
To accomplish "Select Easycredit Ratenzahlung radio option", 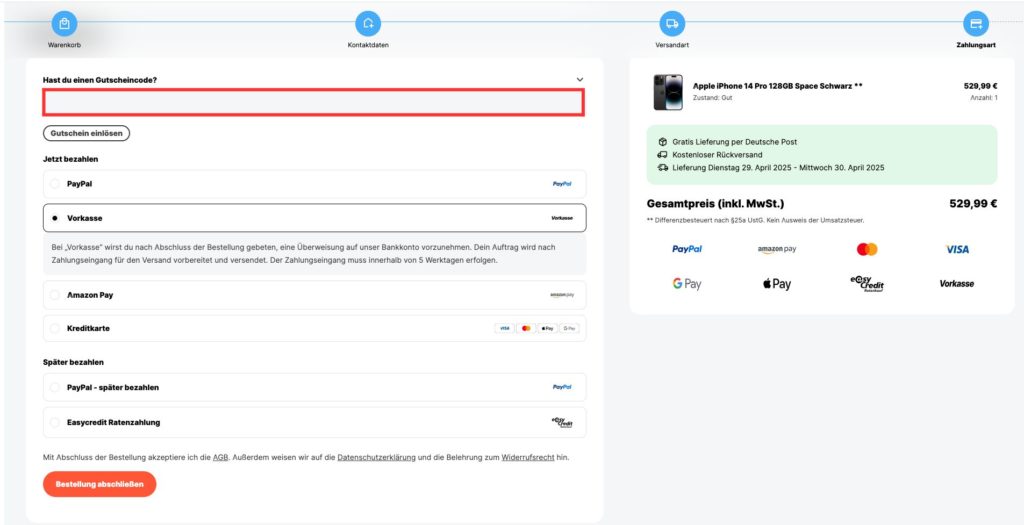I will (x=55, y=422).
